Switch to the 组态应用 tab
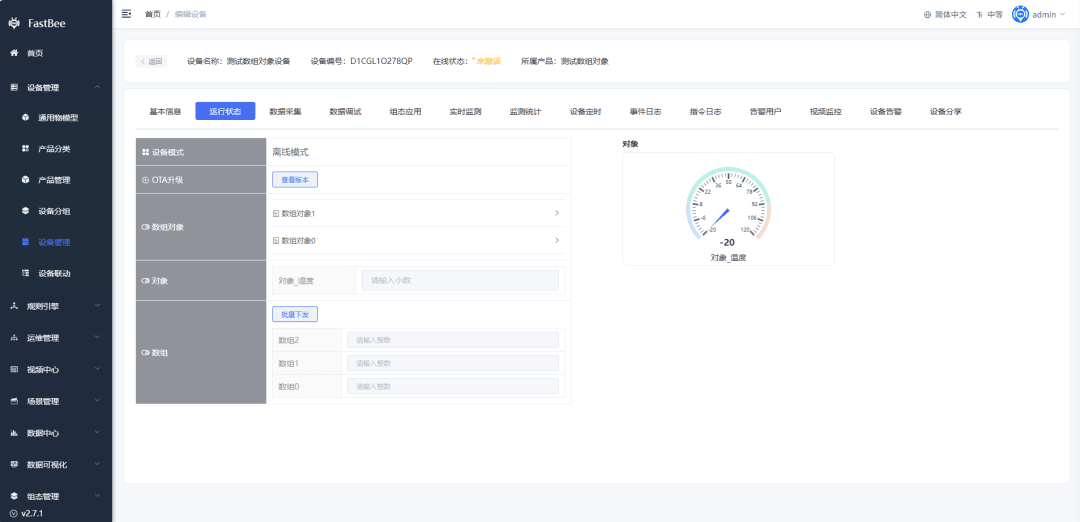The height and width of the screenshot is (522, 1080). (x=405, y=112)
